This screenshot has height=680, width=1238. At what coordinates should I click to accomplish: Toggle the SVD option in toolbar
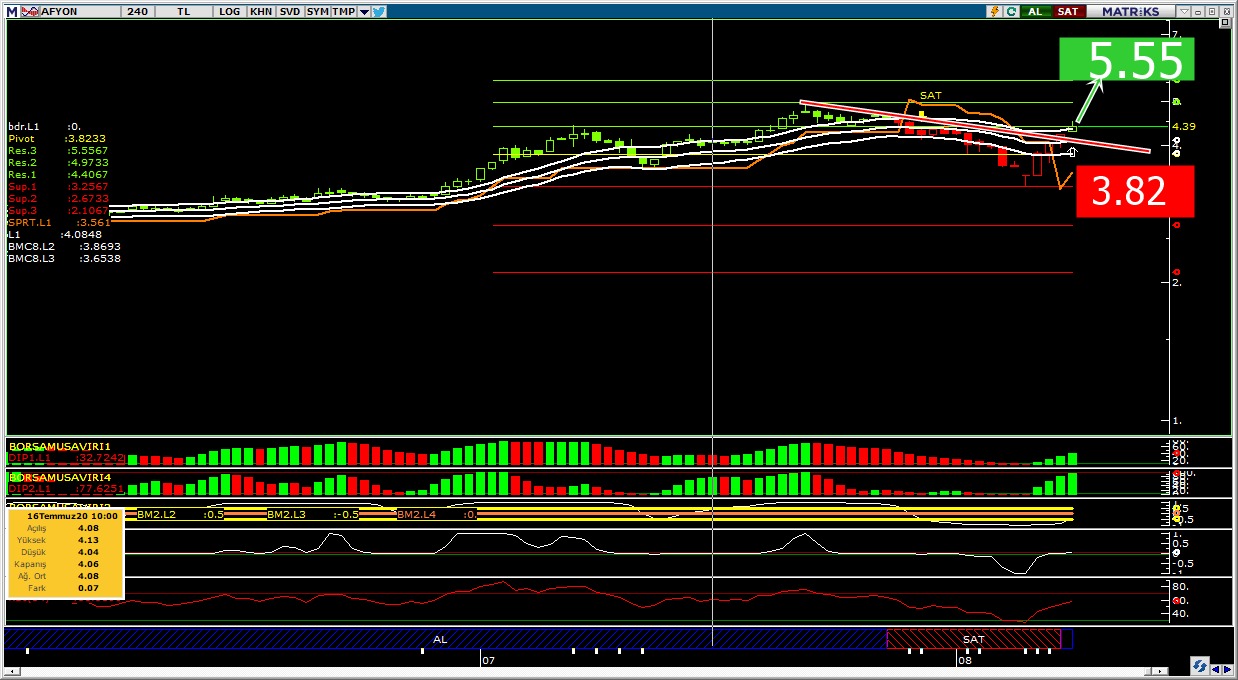point(289,11)
